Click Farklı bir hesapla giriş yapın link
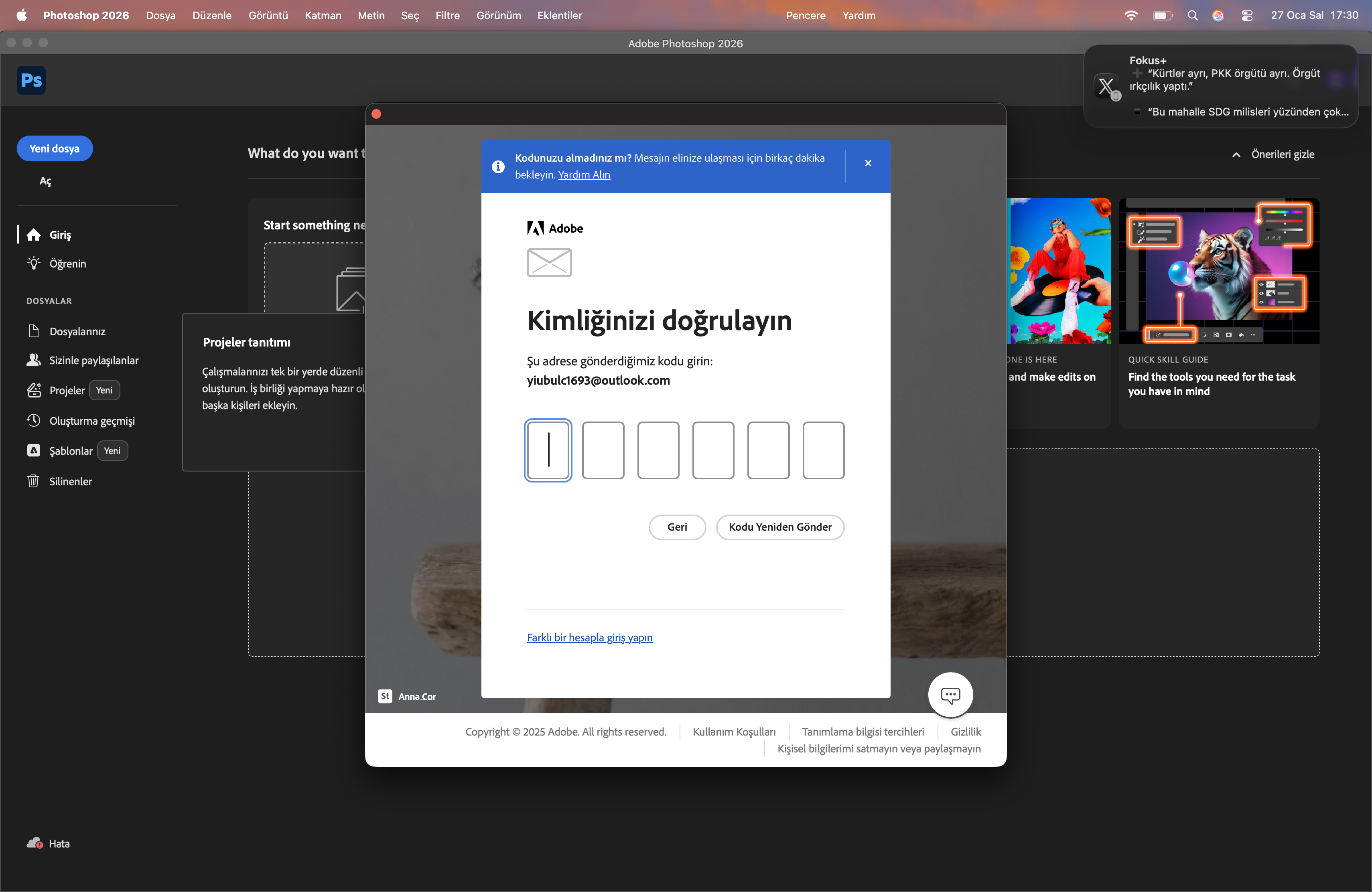 click(x=590, y=638)
